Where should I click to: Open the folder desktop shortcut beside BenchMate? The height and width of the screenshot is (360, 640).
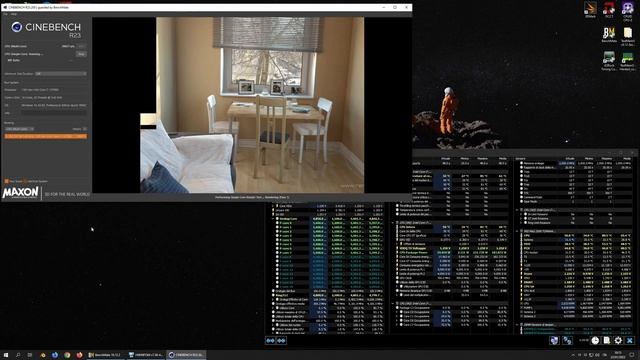click(x=628, y=36)
